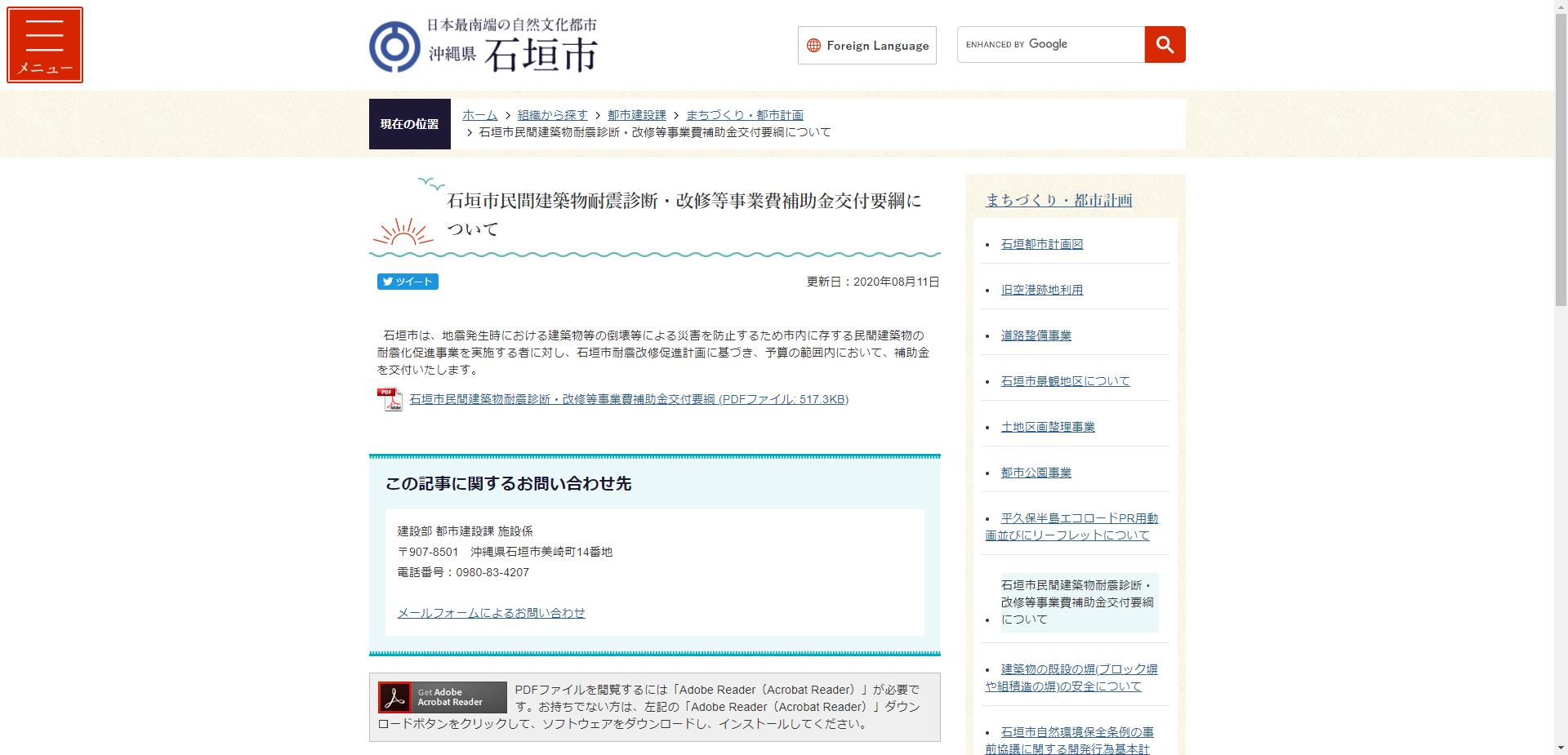Open 組織から探す from the breadcrumb

click(550, 115)
